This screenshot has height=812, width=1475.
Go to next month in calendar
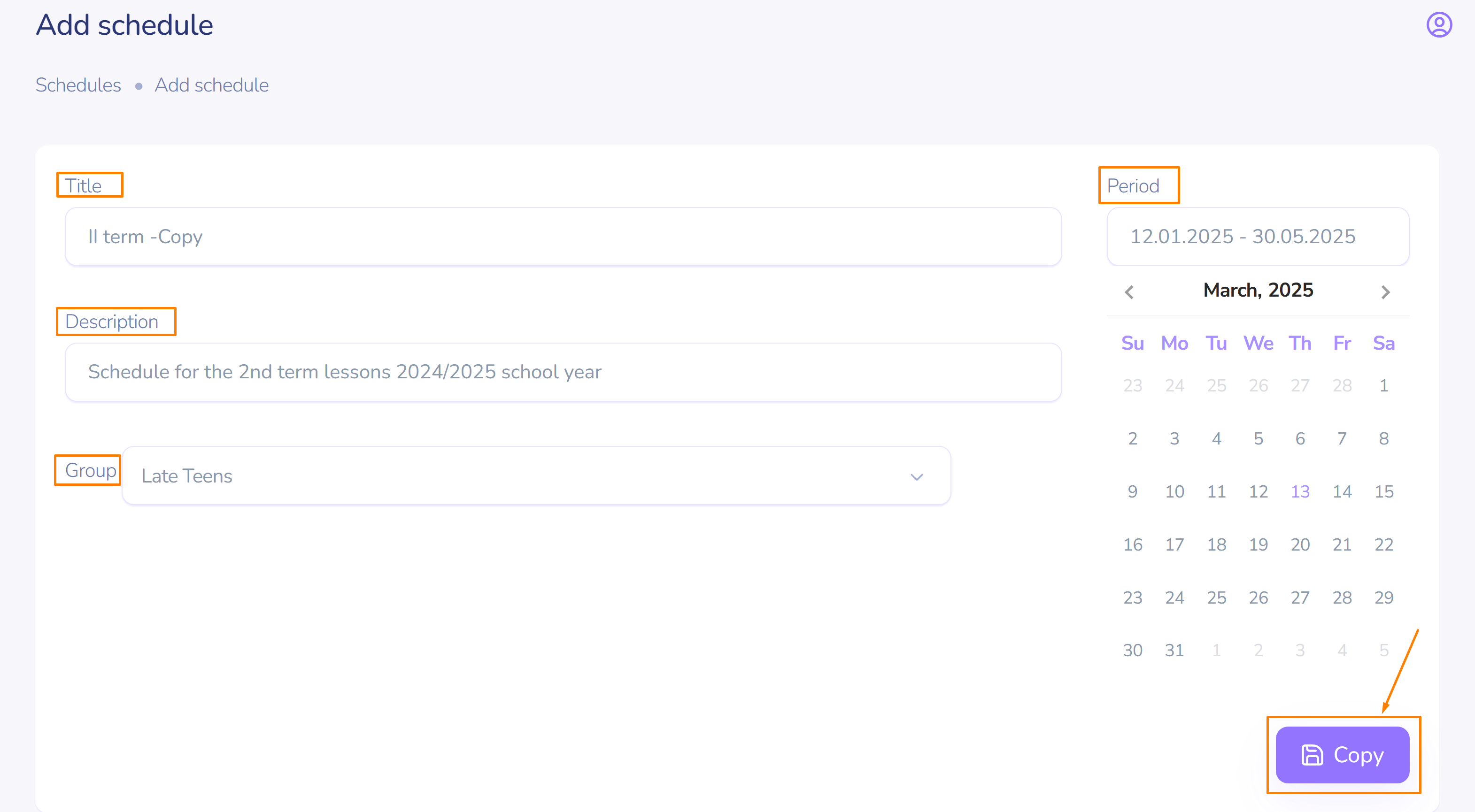(1385, 292)
